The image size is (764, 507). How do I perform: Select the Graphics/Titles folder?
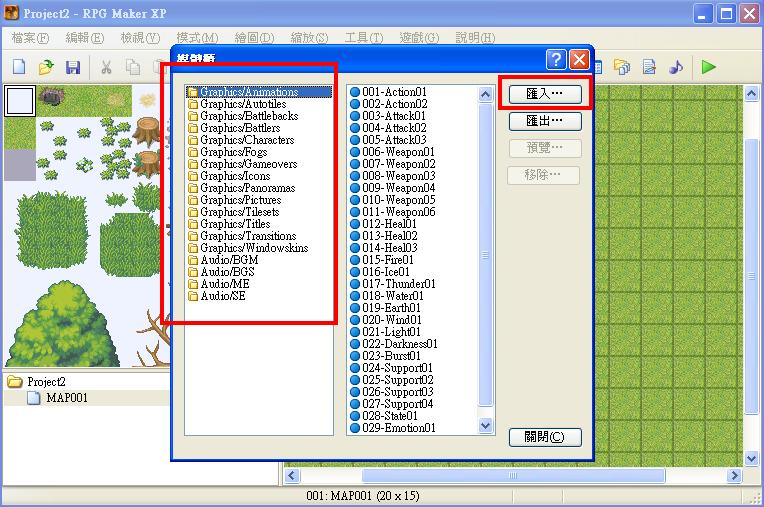pyautogui.click(x=229, y=224)
